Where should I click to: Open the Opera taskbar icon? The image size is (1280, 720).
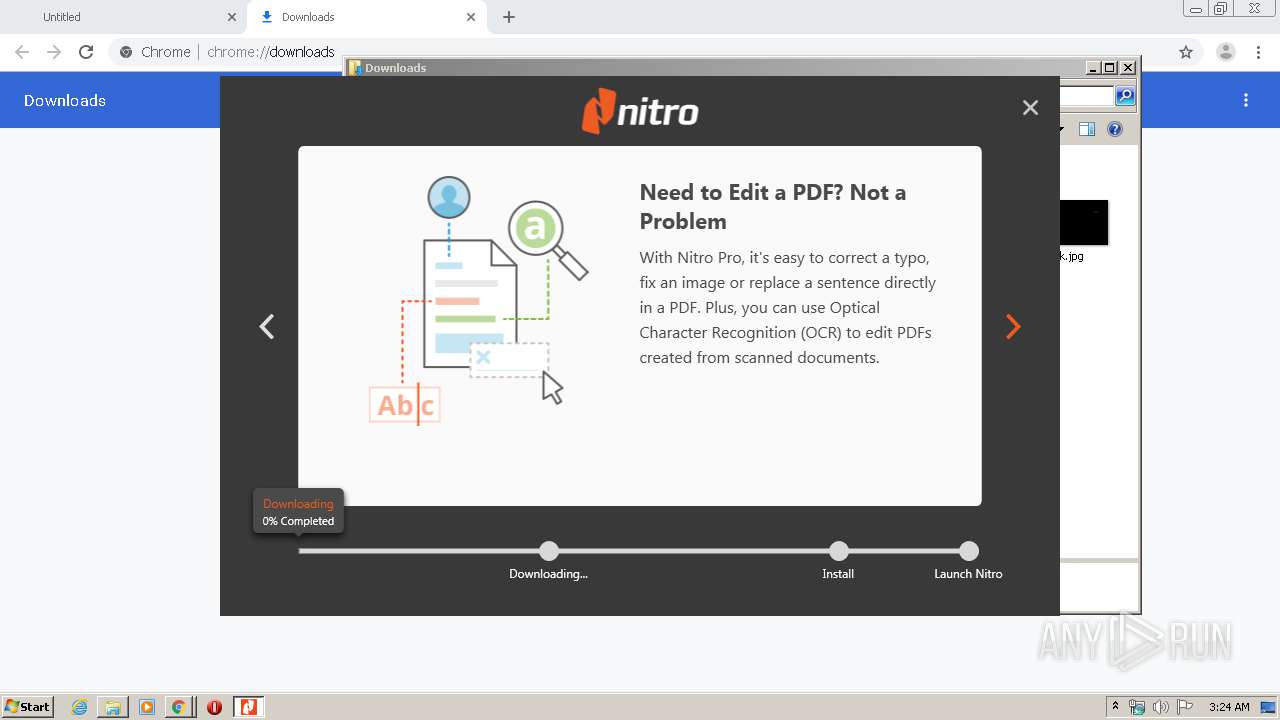click(x=214, y=707)
